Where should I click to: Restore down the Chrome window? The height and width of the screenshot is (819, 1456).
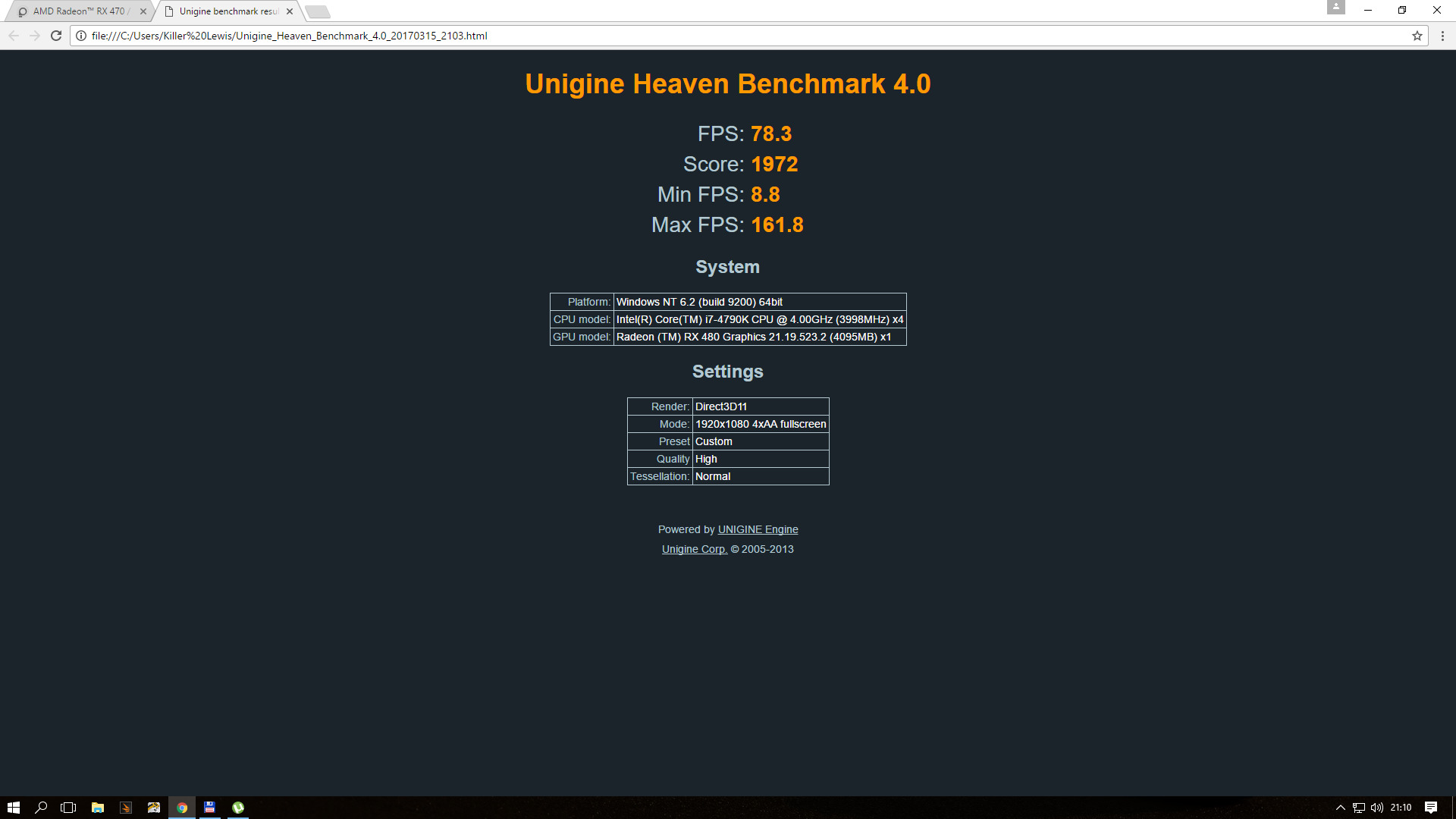(x=1402, y=11)
